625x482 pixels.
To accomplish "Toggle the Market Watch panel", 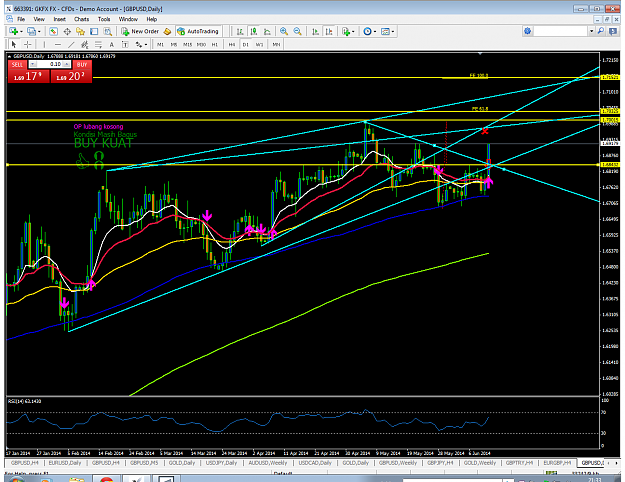I will coord(53,31).
